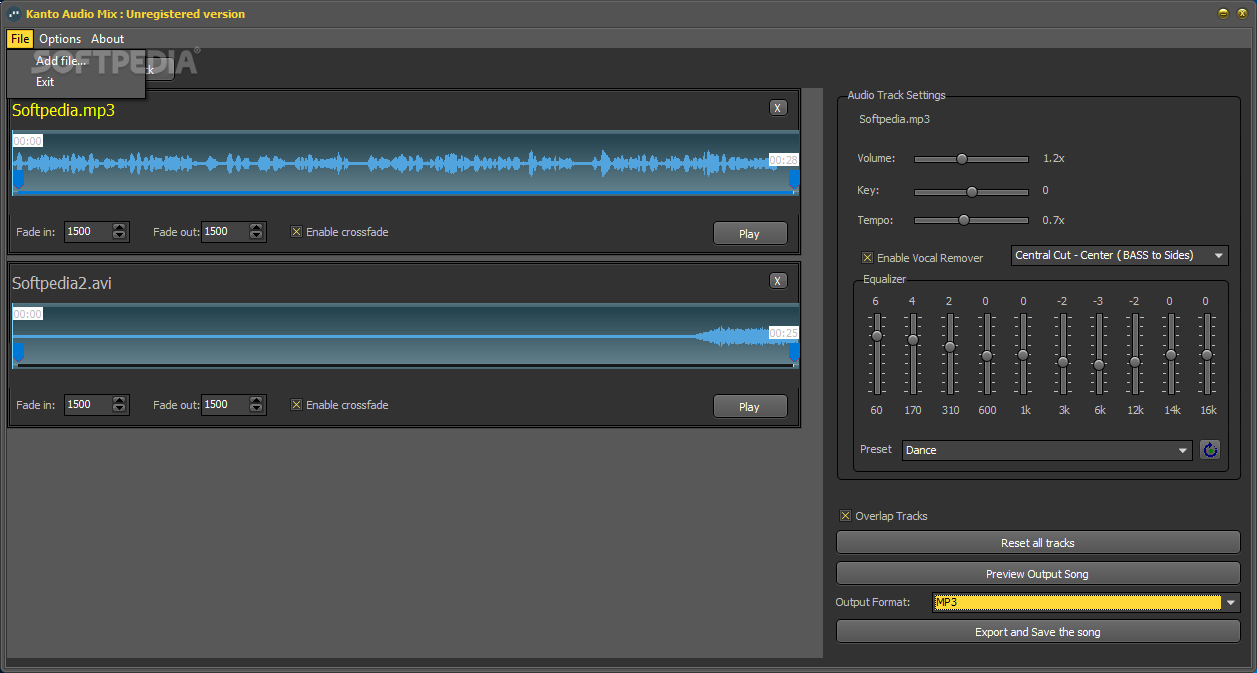Image resolution: width=1257 pixels, height=673 pixels.
Task: Click the 3k equalizer band slider
Action: (1063, 362)
